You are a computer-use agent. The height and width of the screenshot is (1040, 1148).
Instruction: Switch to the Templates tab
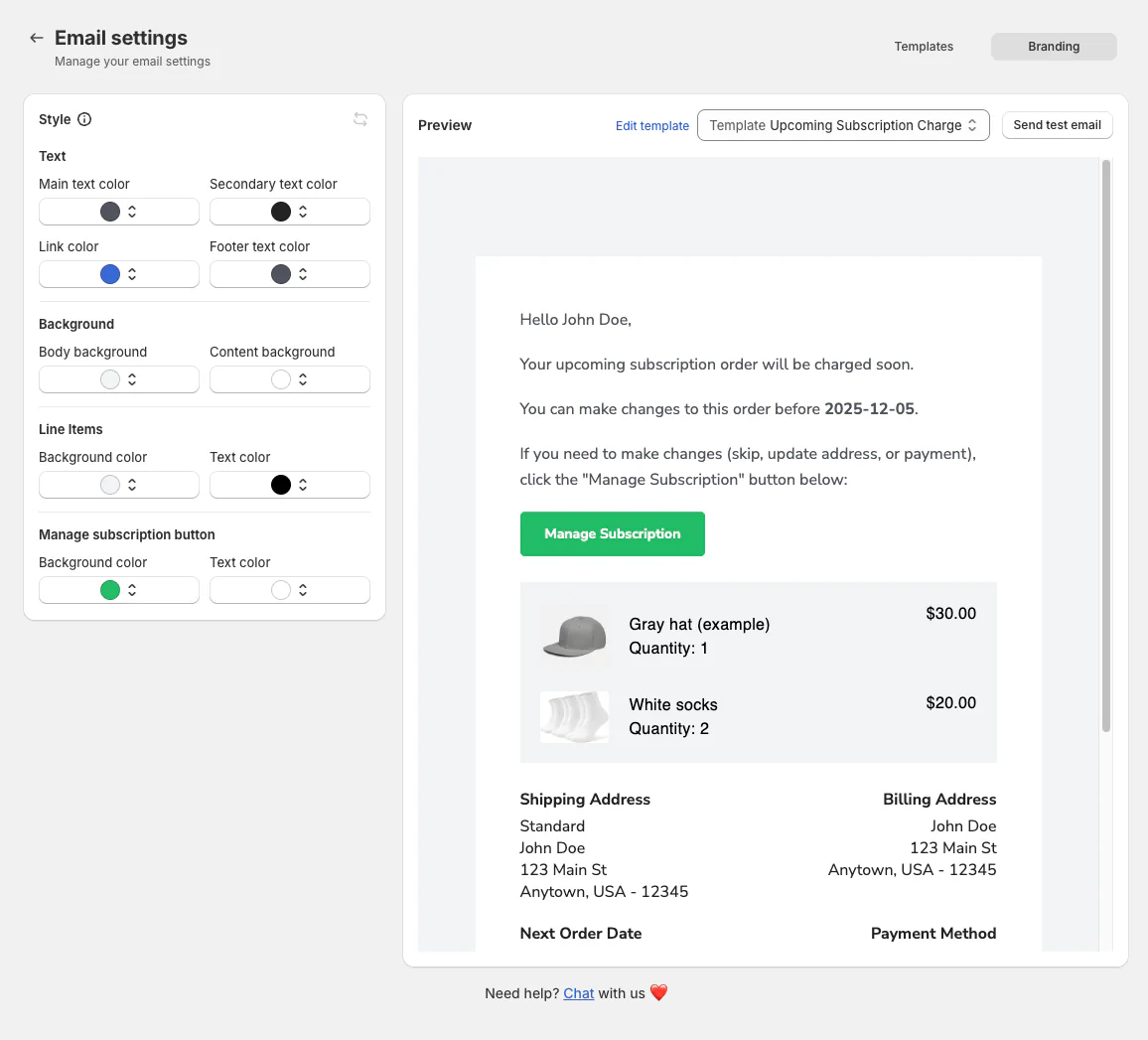click(x=924, y=46)
